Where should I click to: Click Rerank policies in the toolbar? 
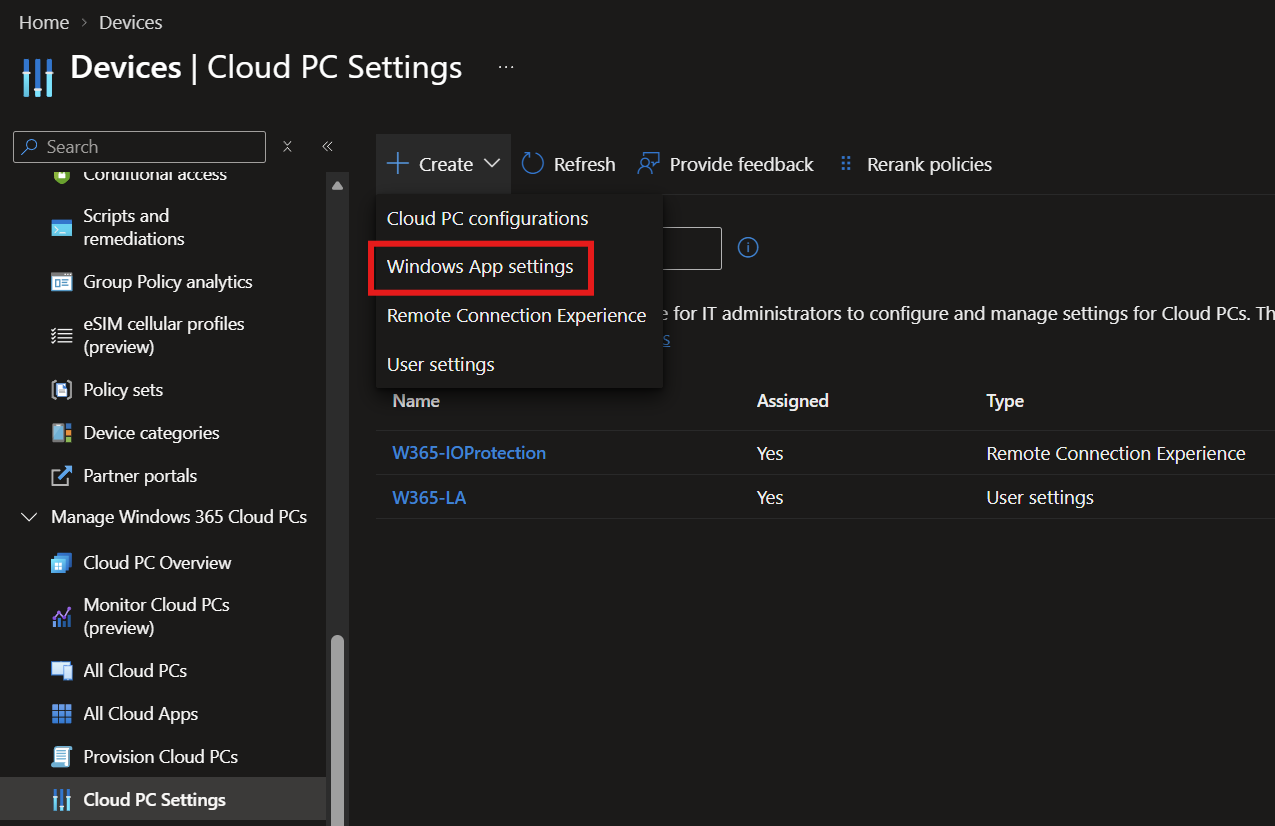pos(915,164)
